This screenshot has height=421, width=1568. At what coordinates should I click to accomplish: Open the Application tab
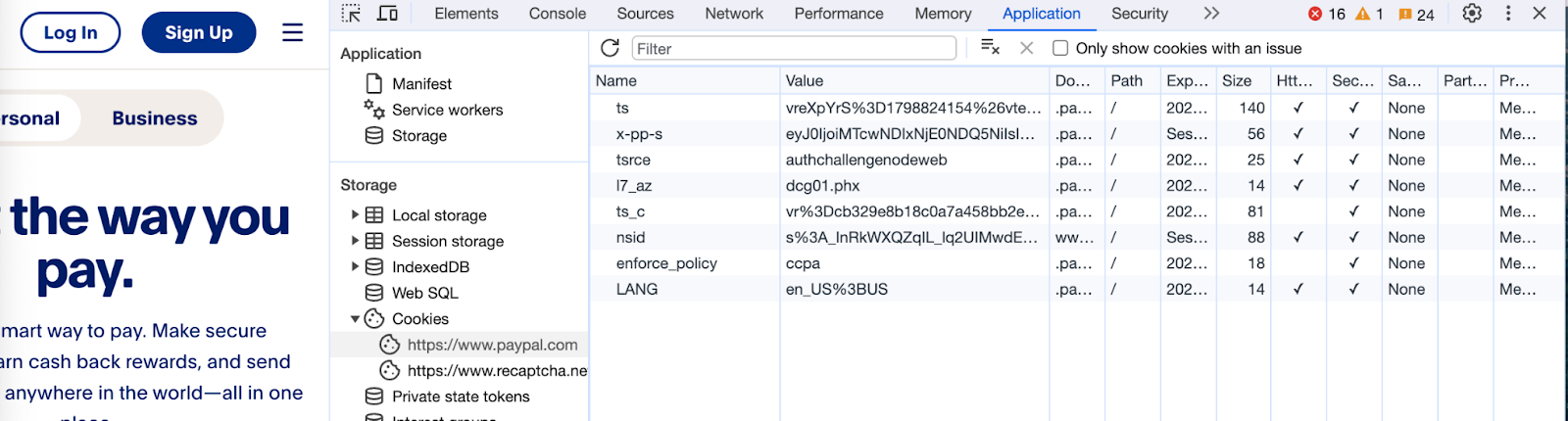pyautogui.click(x=1042, y=14)
